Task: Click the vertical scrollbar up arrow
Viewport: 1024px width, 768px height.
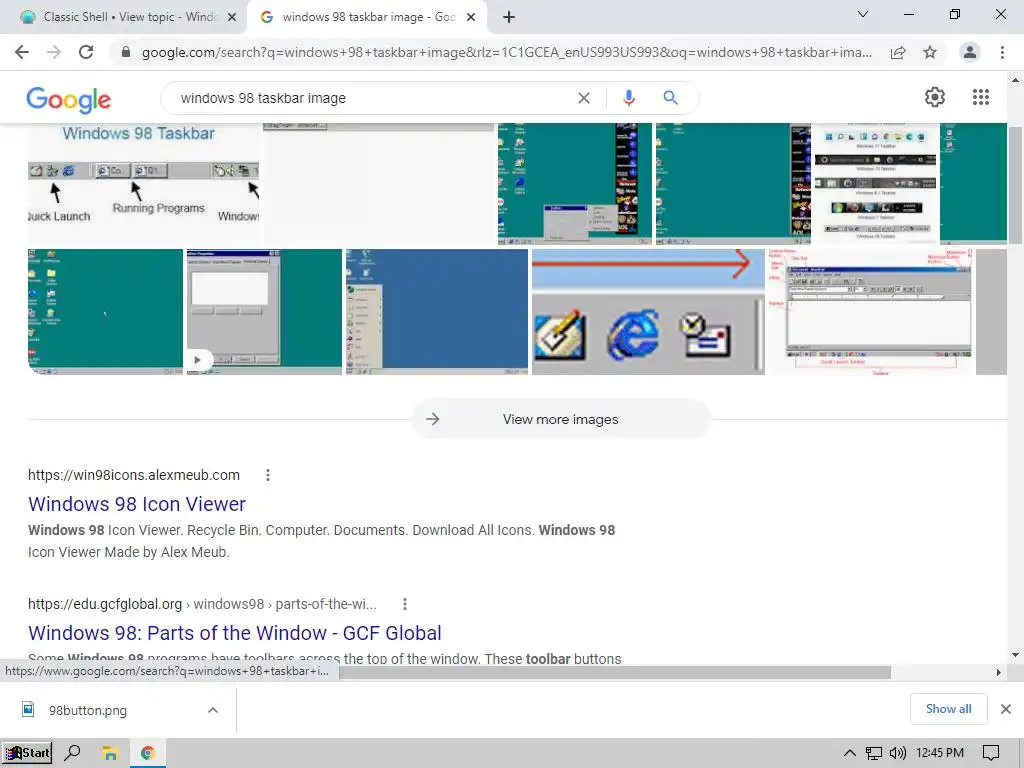Action: pos(1015,80)
